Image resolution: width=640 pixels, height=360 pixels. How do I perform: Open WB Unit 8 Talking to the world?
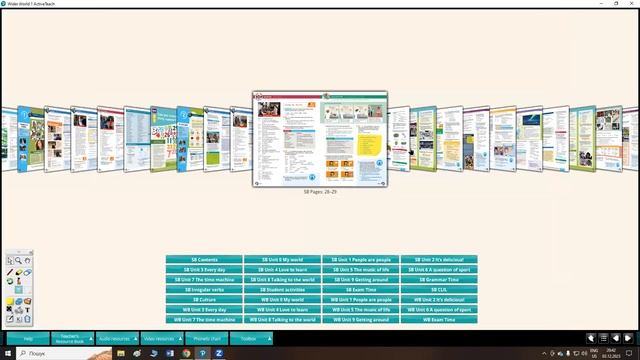coord(282,320)
